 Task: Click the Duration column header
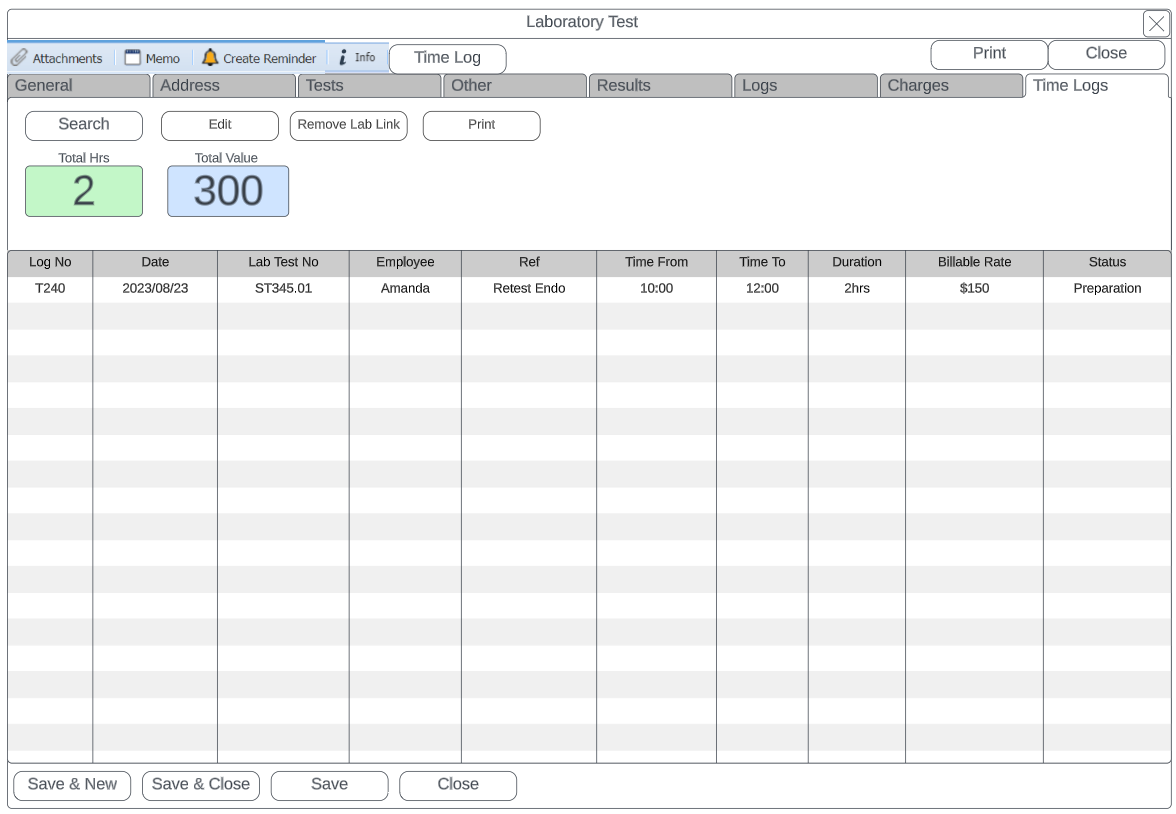tap(856, 263)
